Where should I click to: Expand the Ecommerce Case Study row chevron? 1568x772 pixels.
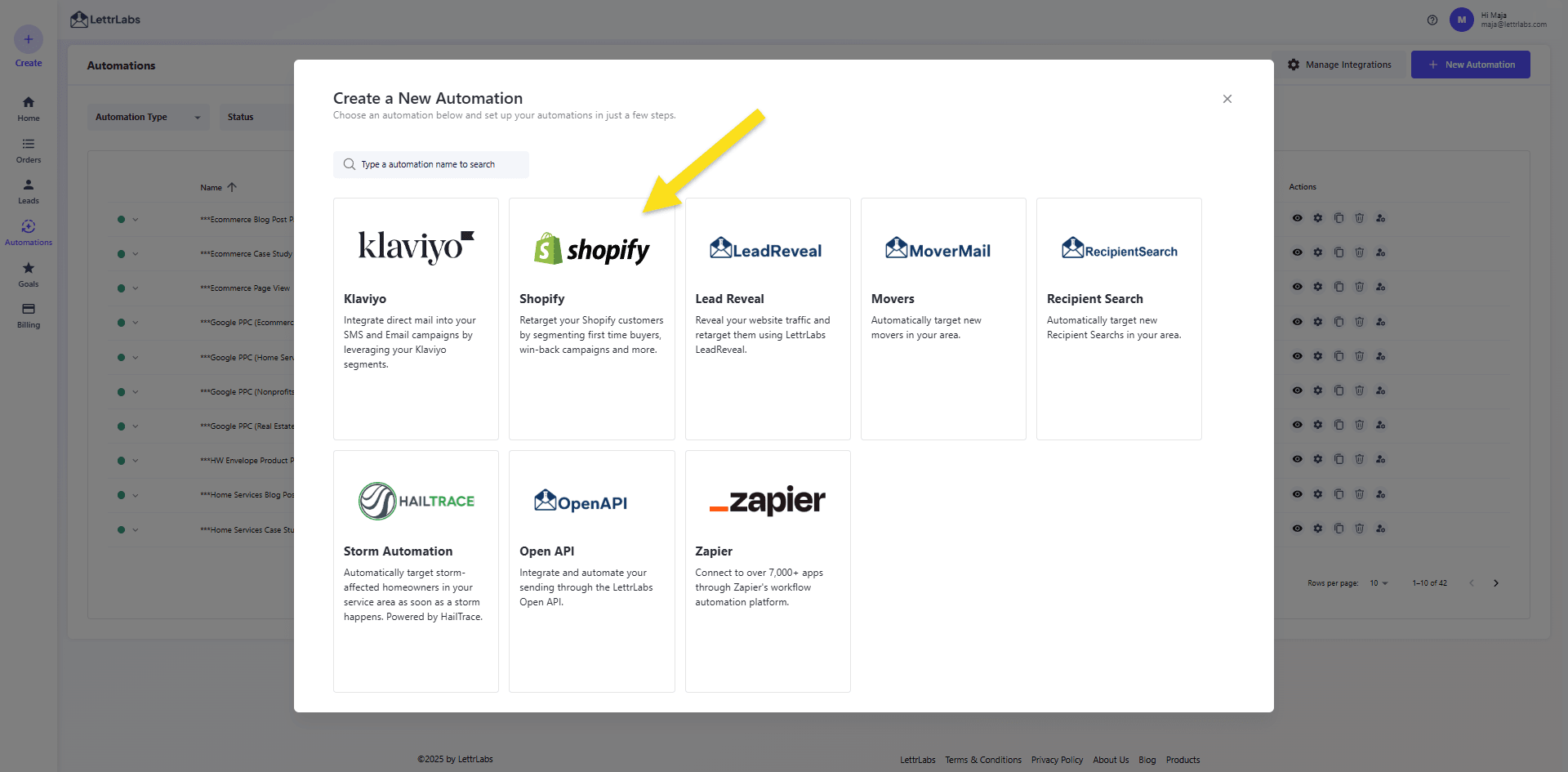pos(136,254)
